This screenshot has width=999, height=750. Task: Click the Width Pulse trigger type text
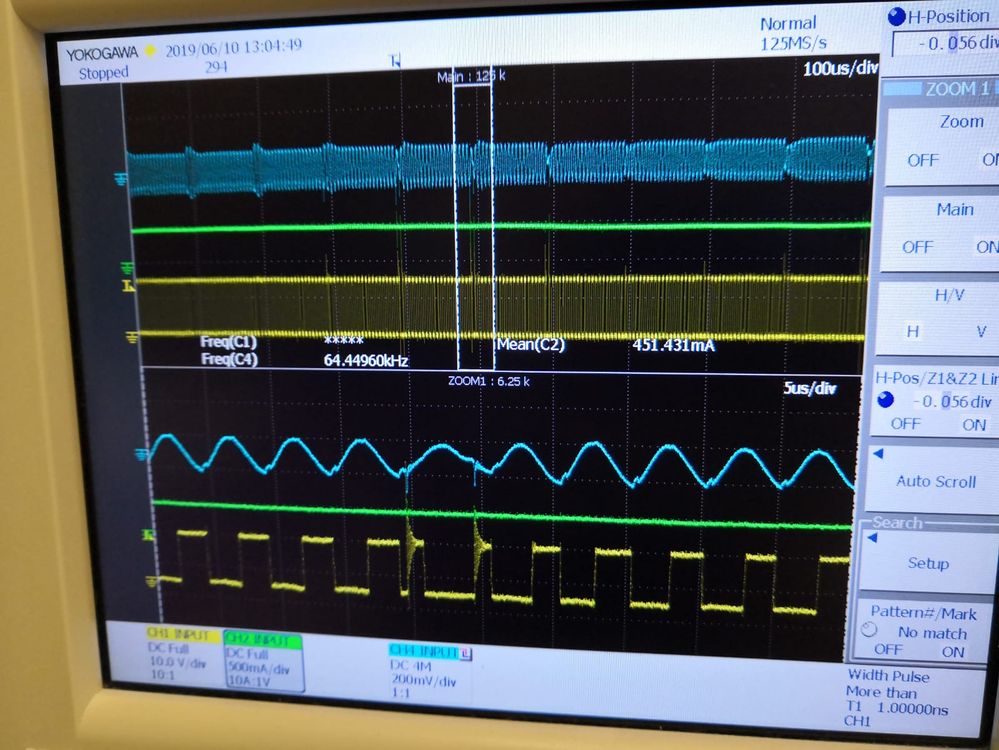pyautogui.click(x=888, y=675)
